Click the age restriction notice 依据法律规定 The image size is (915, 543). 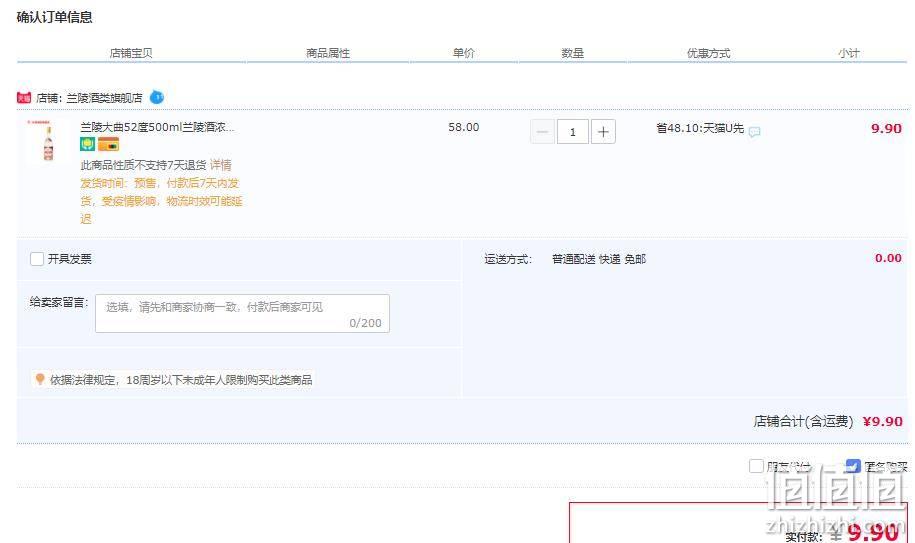[x=181, y=380]
